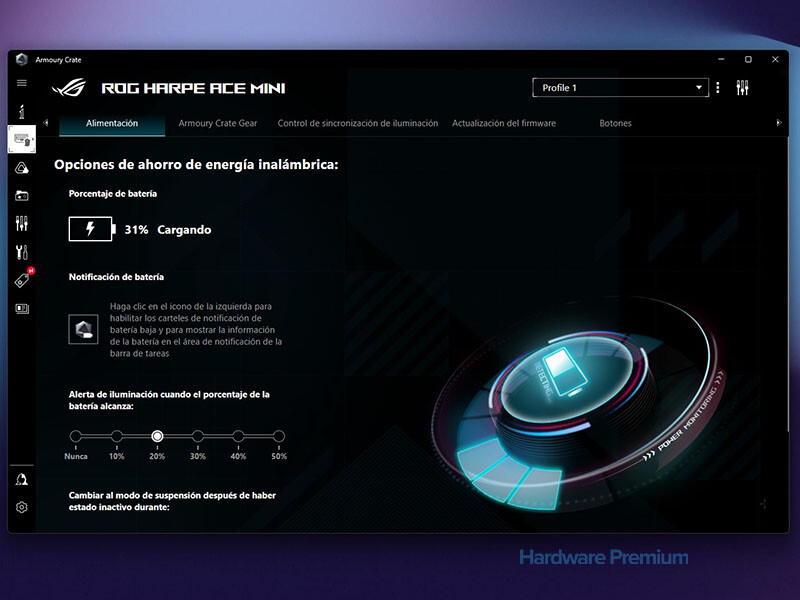Open the Actualización del firmware tab

coord(504,123)
